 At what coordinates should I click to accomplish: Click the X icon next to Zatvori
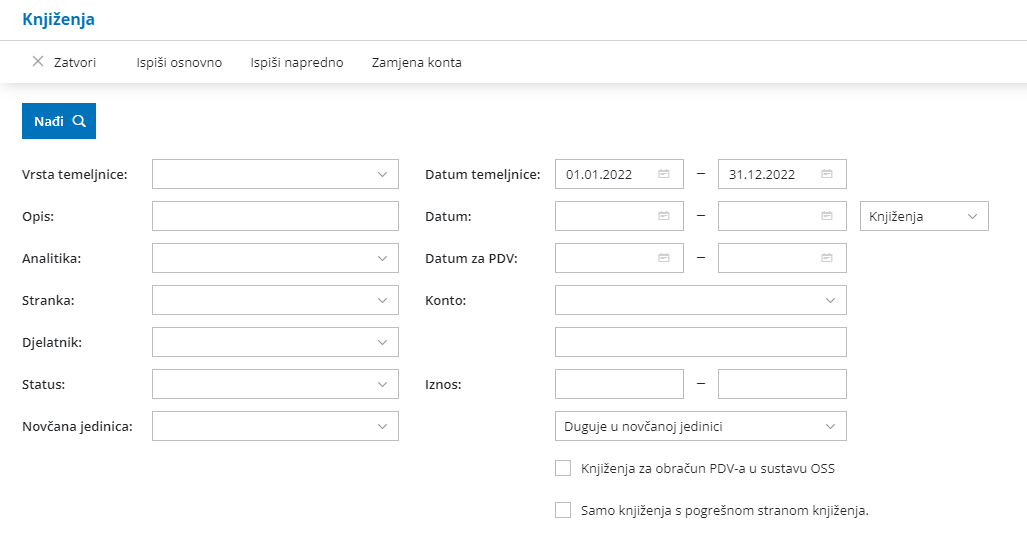click(x=38, y=62)
